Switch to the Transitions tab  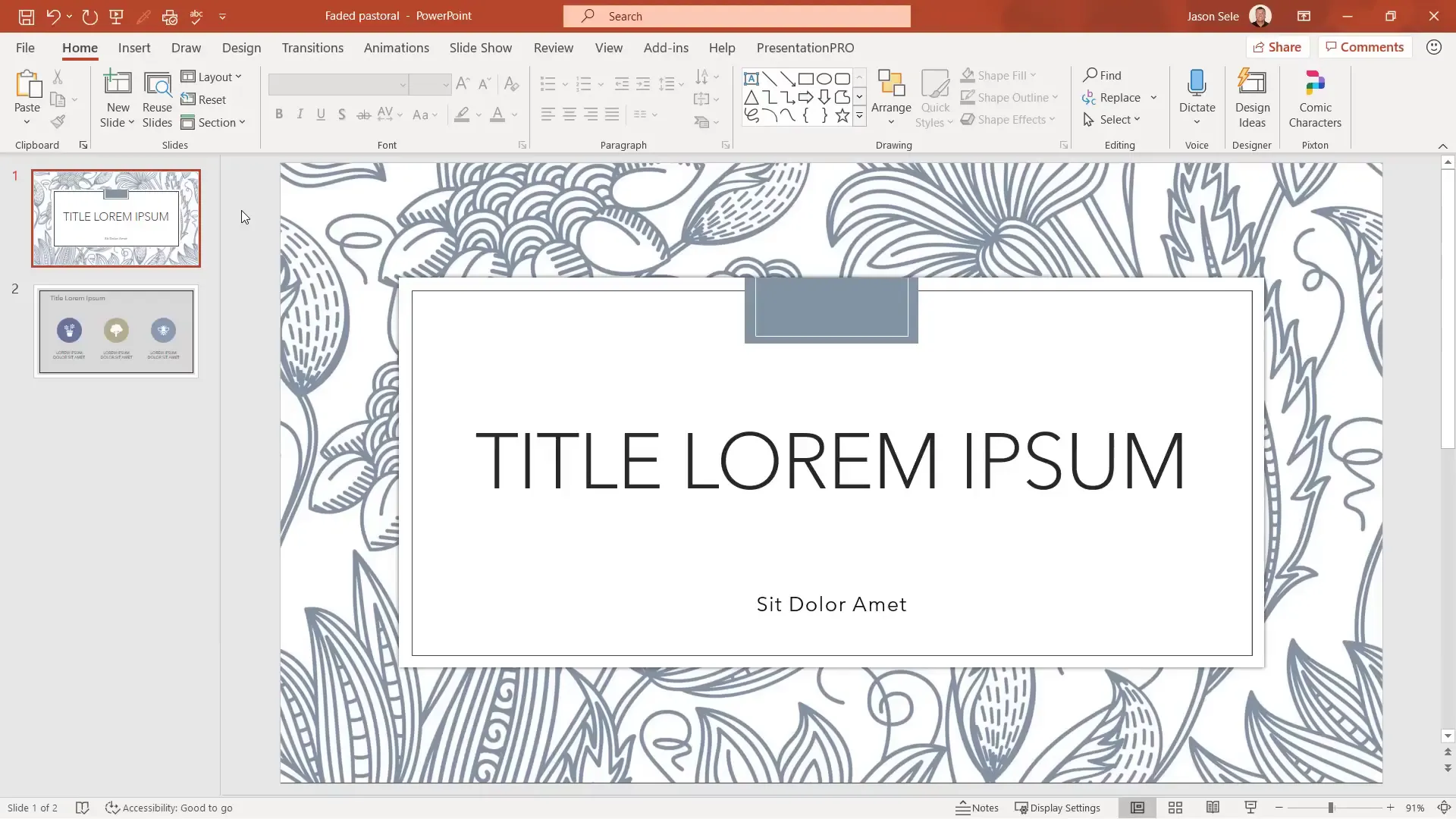tap(312, 47)
